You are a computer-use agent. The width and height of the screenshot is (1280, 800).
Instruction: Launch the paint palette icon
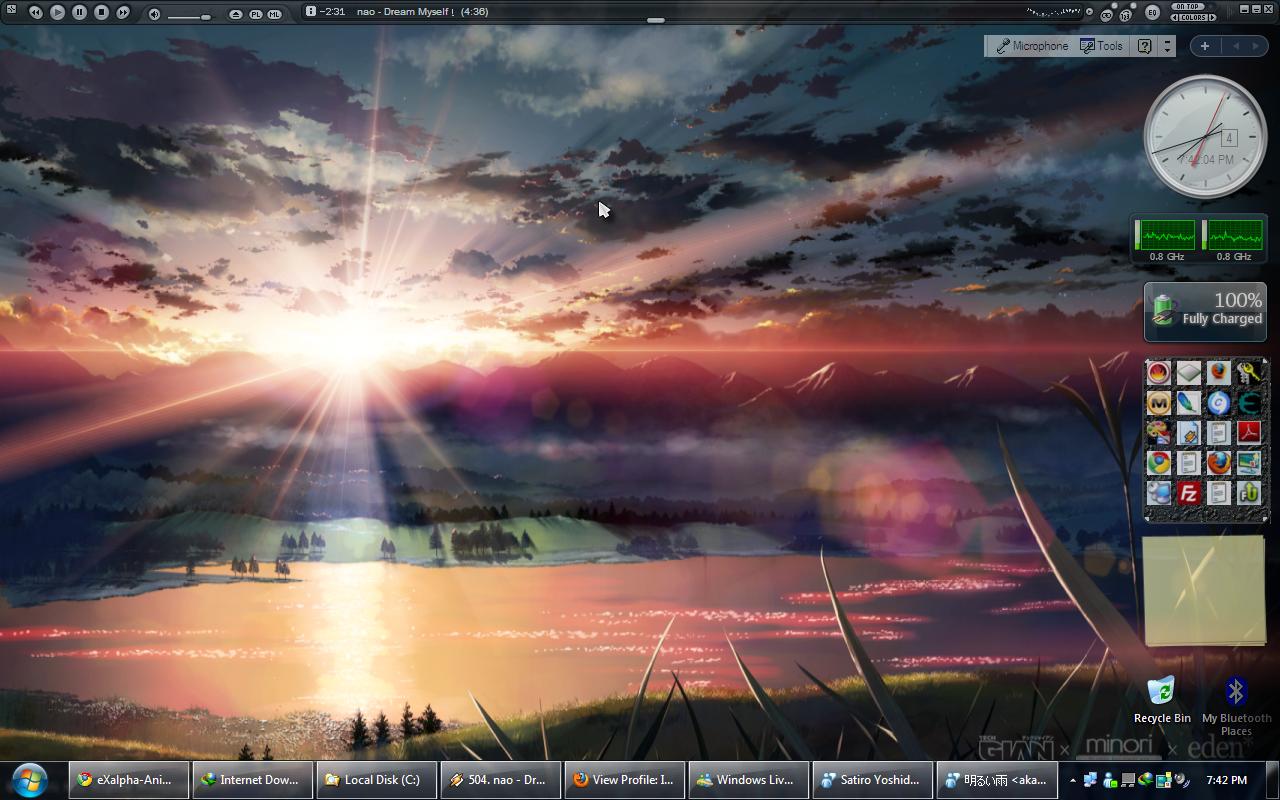tap(1159, 433)
